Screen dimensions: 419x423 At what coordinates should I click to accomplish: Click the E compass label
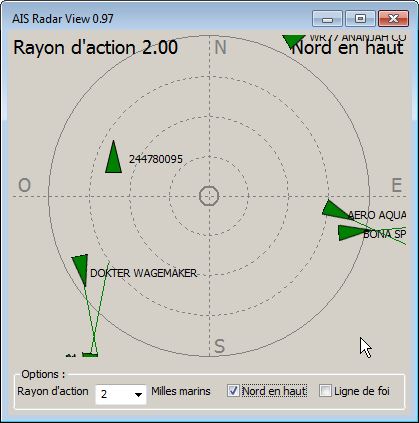pos(396,185)
